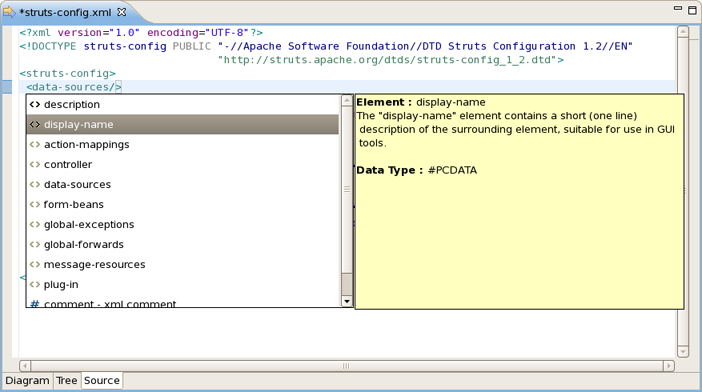Click the struts-config.xml file icon

click(x=9, y=12)
